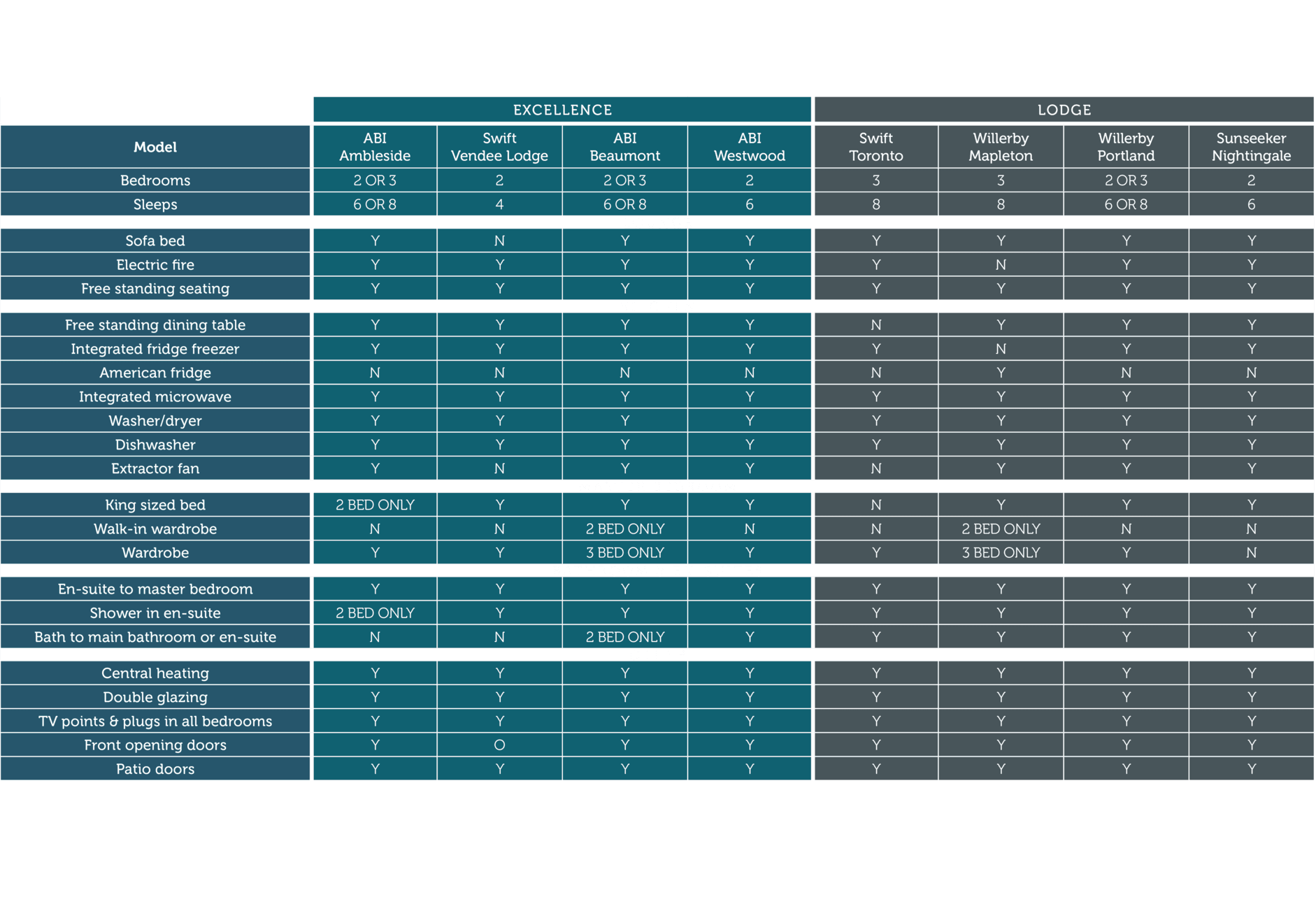Image resolution: width=1316 pixels, height=897 pixels.
Task: Select the TV points & plugs label
Action: [x=155, y=721]
